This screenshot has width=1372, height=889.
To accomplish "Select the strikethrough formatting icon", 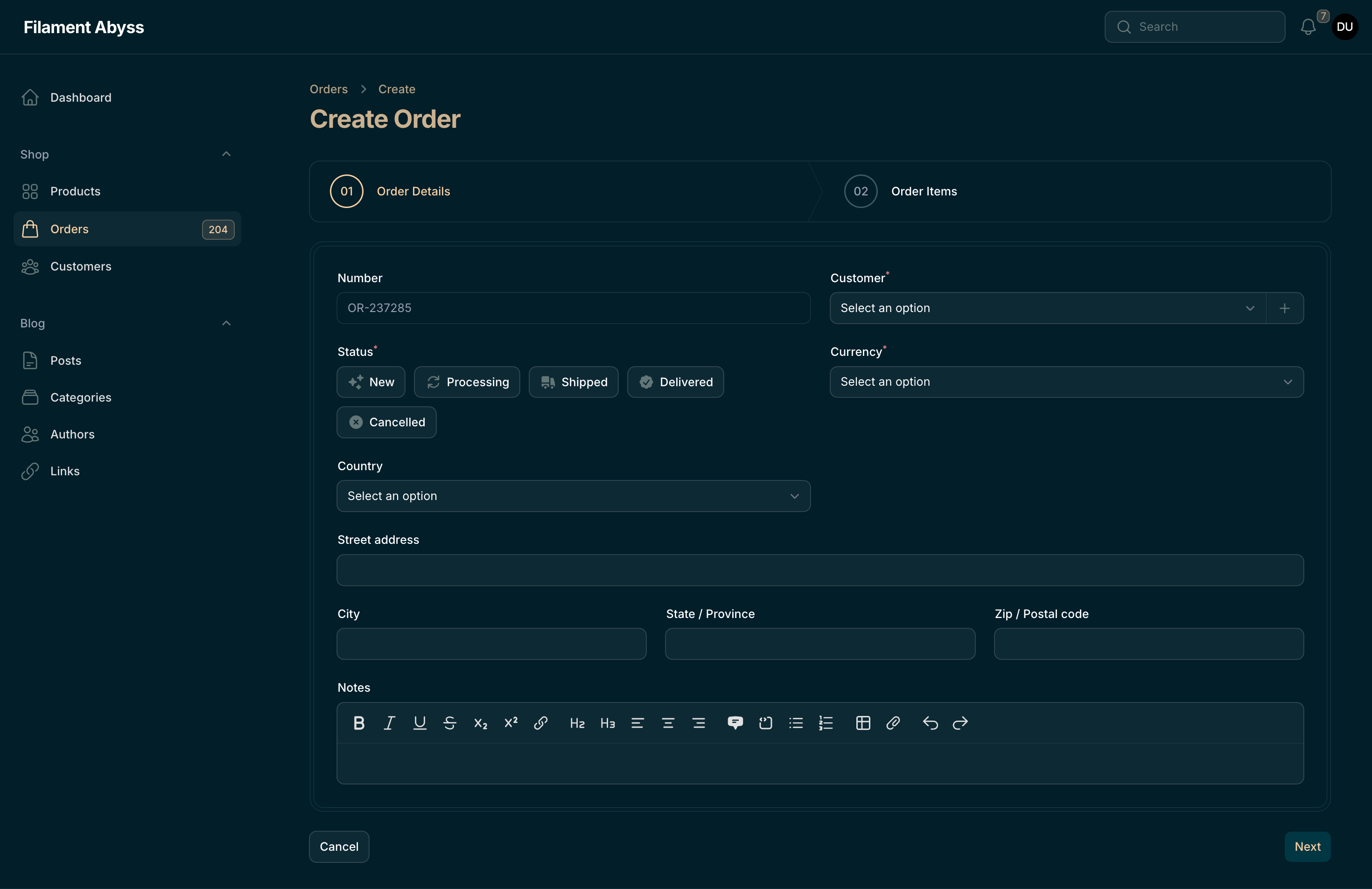I will 450,723.
